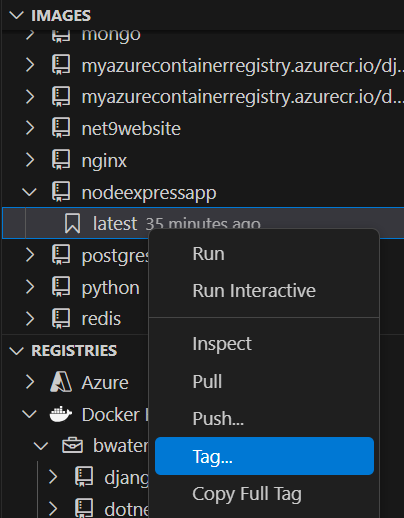This screenshot has width=404, height=518.
Task: Choose Tag... from the context menu
Action: (x=264, y=456)
